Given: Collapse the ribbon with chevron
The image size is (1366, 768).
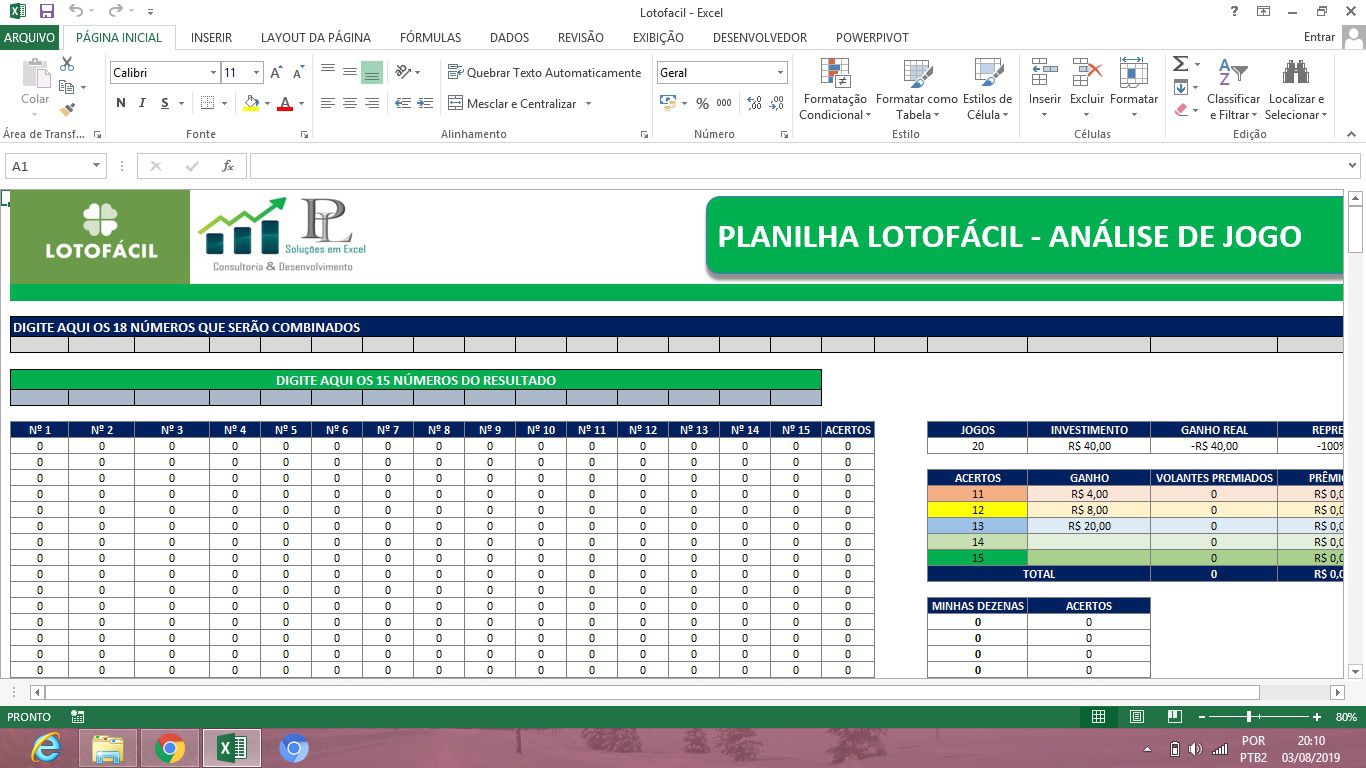Looking at the screenshot, I should tap(1351, 134).
